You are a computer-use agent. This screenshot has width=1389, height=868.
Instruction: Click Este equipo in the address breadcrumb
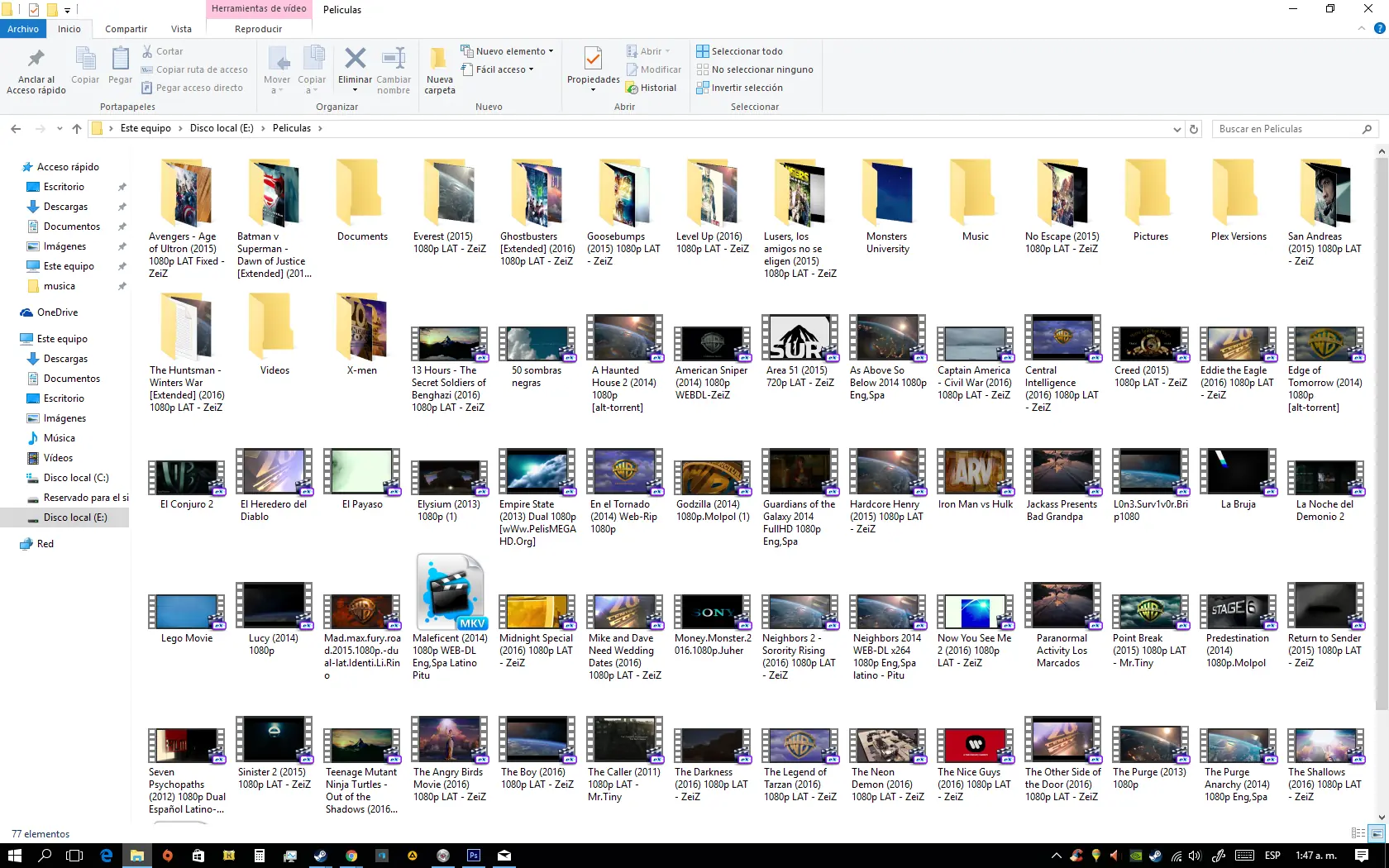[x=146, y=129]
